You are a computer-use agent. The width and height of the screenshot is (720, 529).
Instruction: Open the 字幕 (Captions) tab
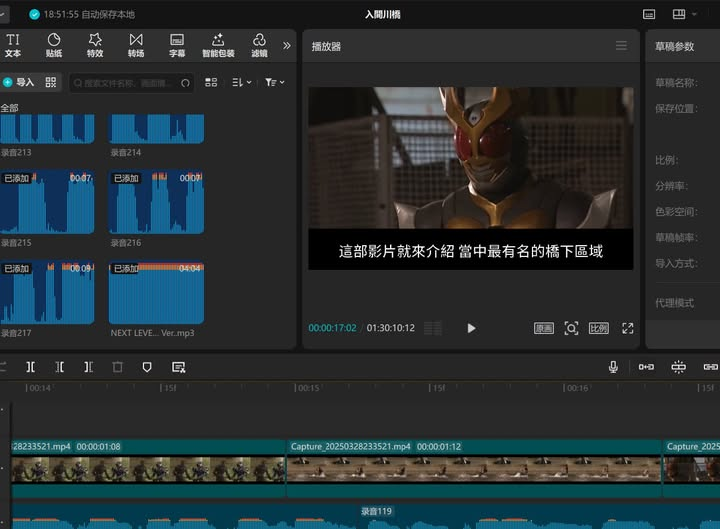[x=177, y=45]
